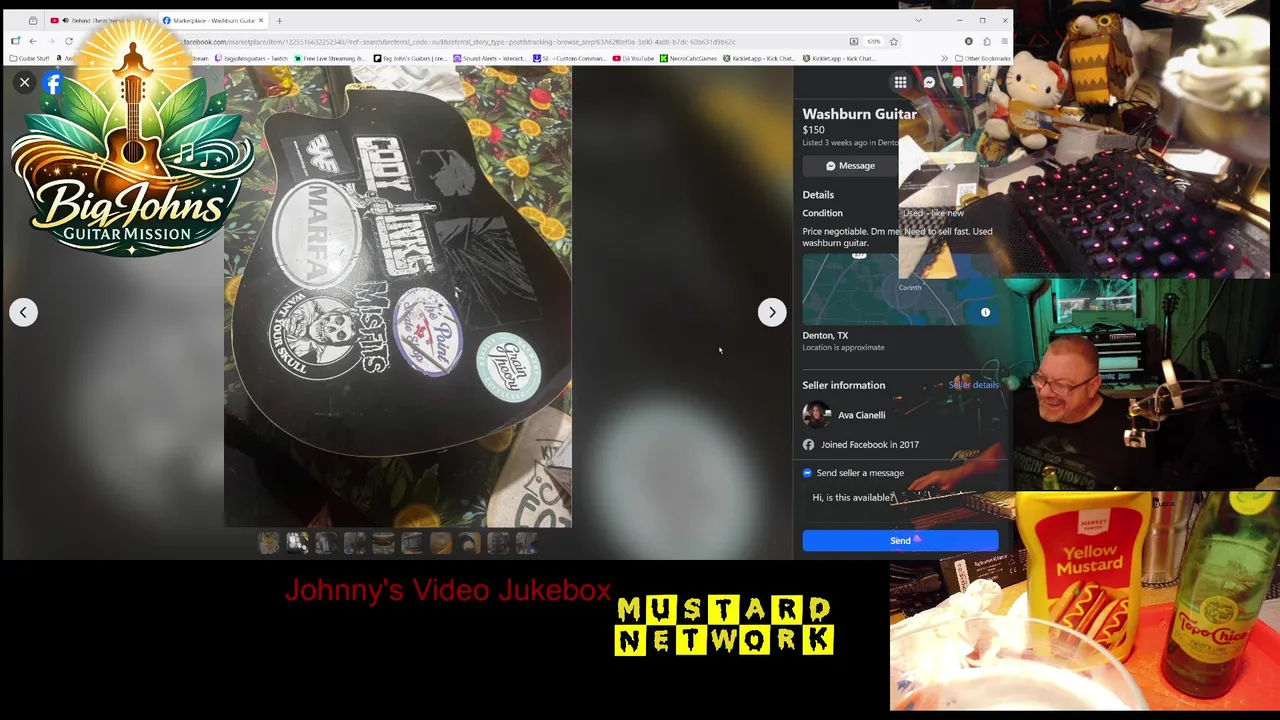Screen dimensions: 1280x720
Task: Select the third photo thumbnail
Action: click(326, 543)
